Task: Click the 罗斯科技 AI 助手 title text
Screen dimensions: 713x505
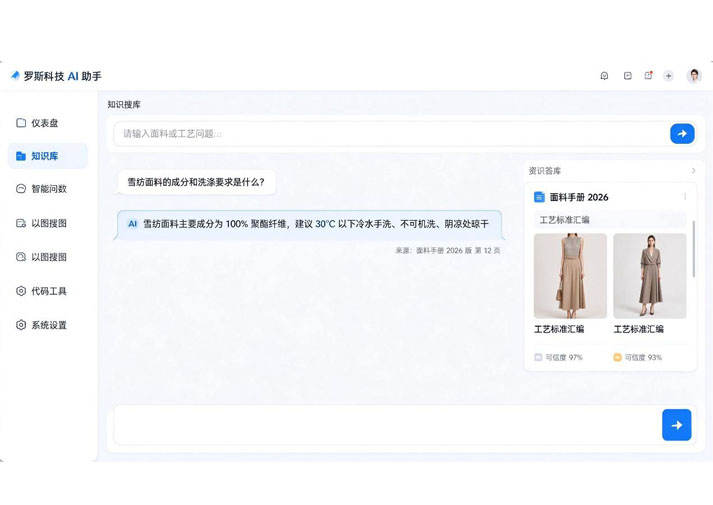Action: tap(63, 76)
